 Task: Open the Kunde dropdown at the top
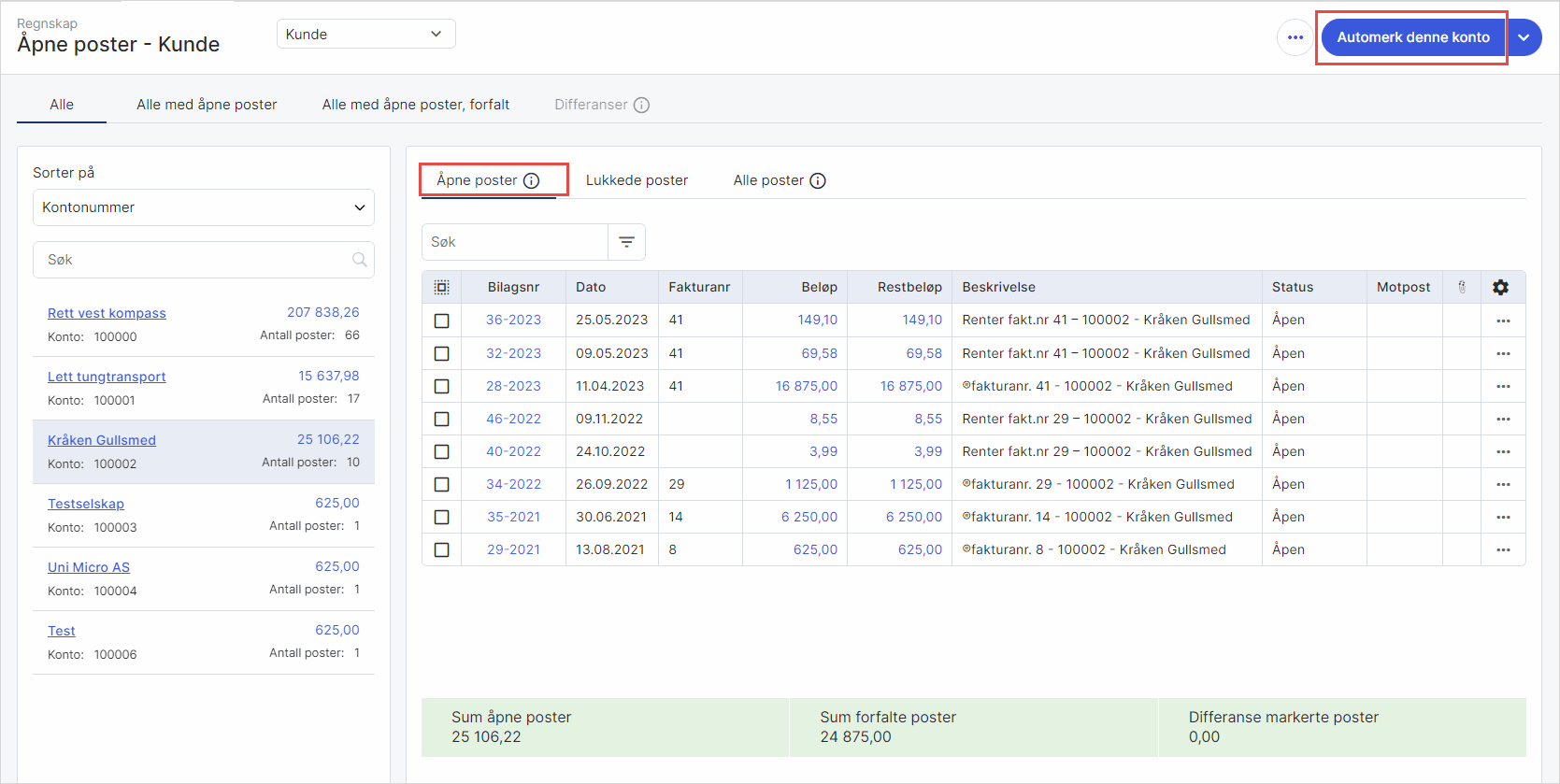point(365,34)
